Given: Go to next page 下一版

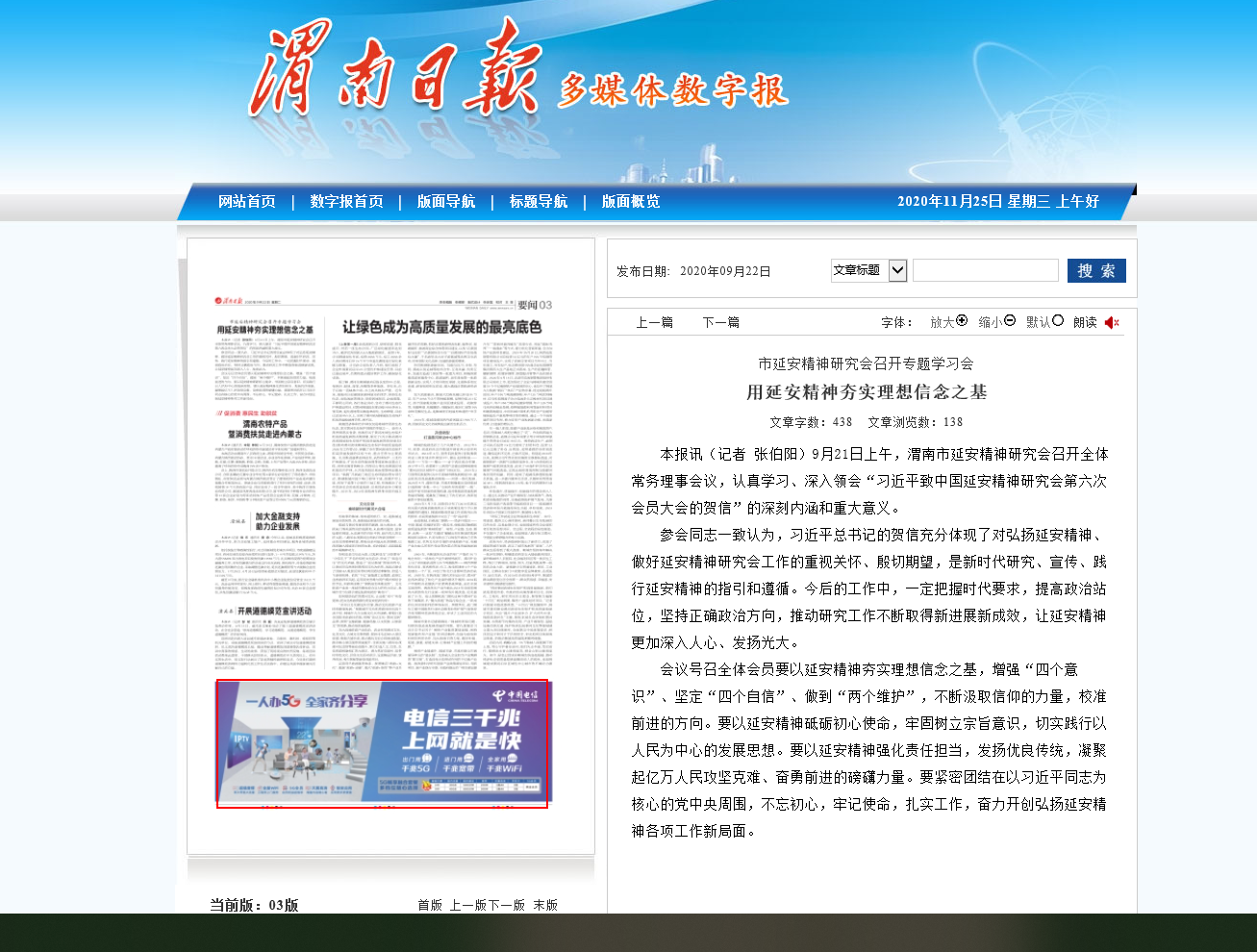Looking at the screenshot, I should (x=507, y=905).
